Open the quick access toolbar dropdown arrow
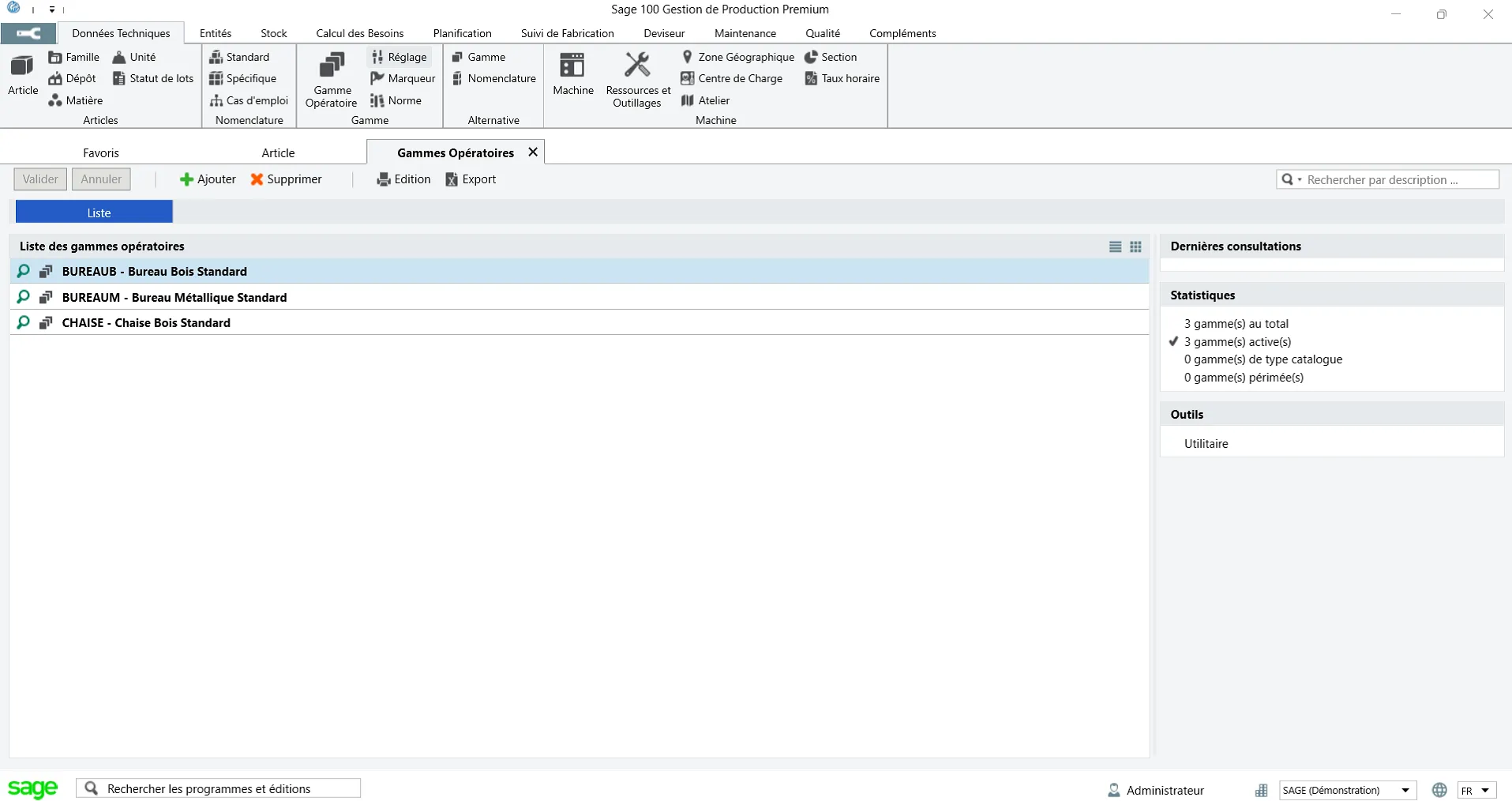This screenshot has width=1512, height=801. 51,9
